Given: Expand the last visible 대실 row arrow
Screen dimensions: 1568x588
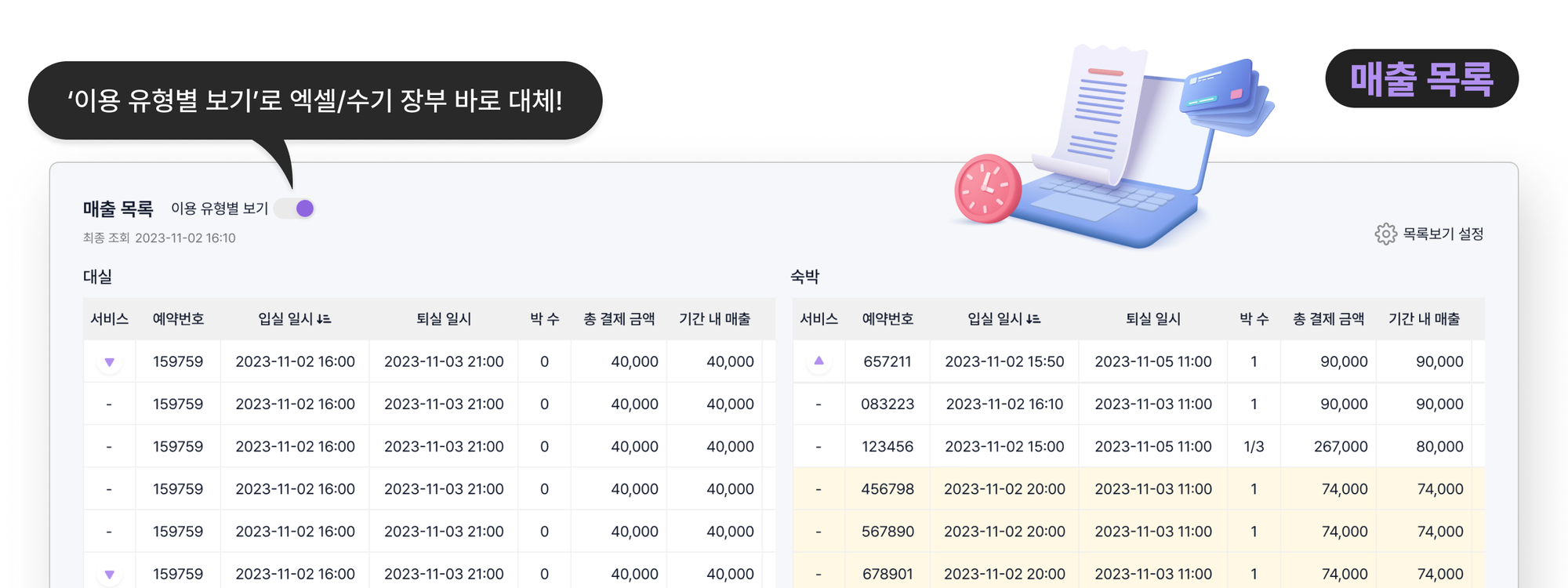Looking at the screenshot, I should (110, 574).
